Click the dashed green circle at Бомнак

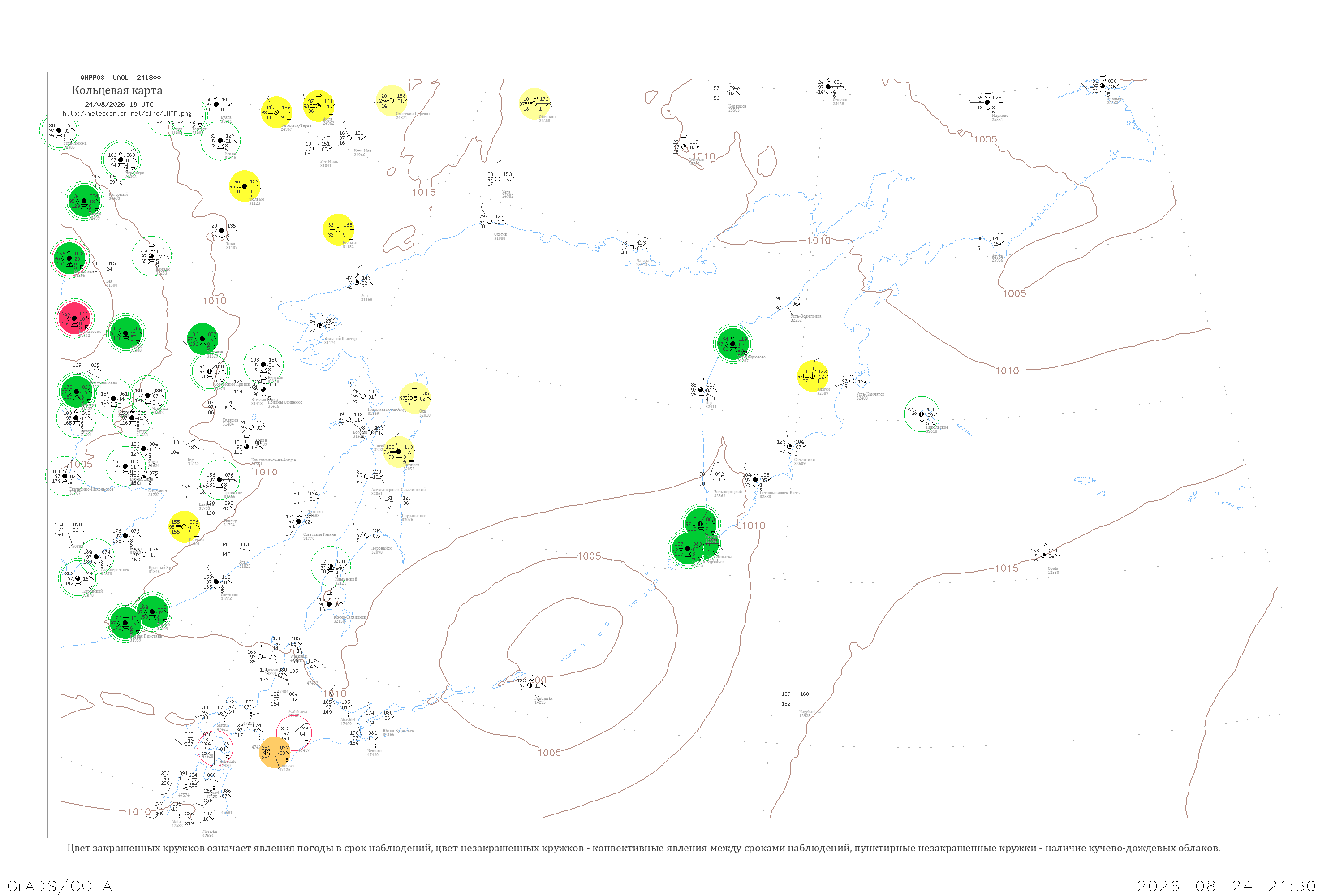click(151, 256)
